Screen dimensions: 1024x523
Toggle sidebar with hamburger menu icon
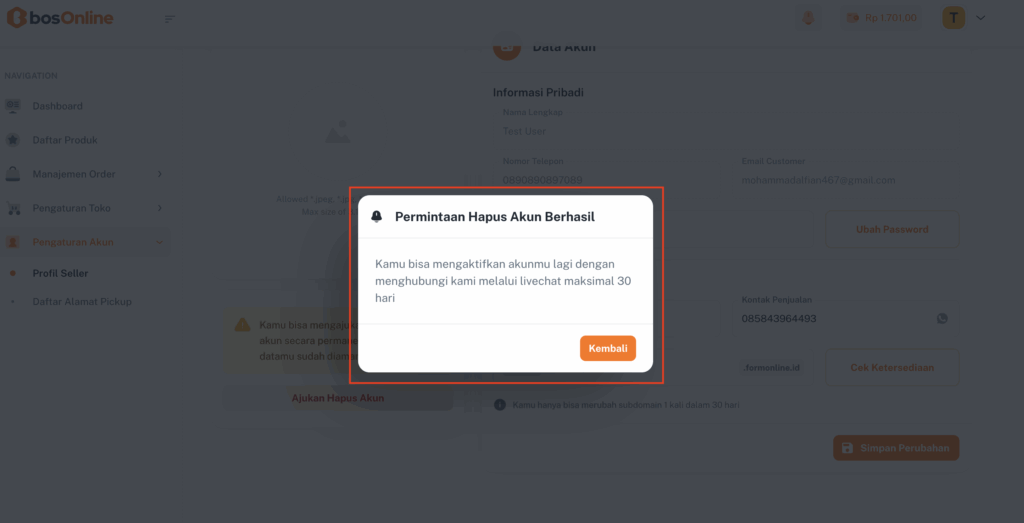[x=170, y=19]
